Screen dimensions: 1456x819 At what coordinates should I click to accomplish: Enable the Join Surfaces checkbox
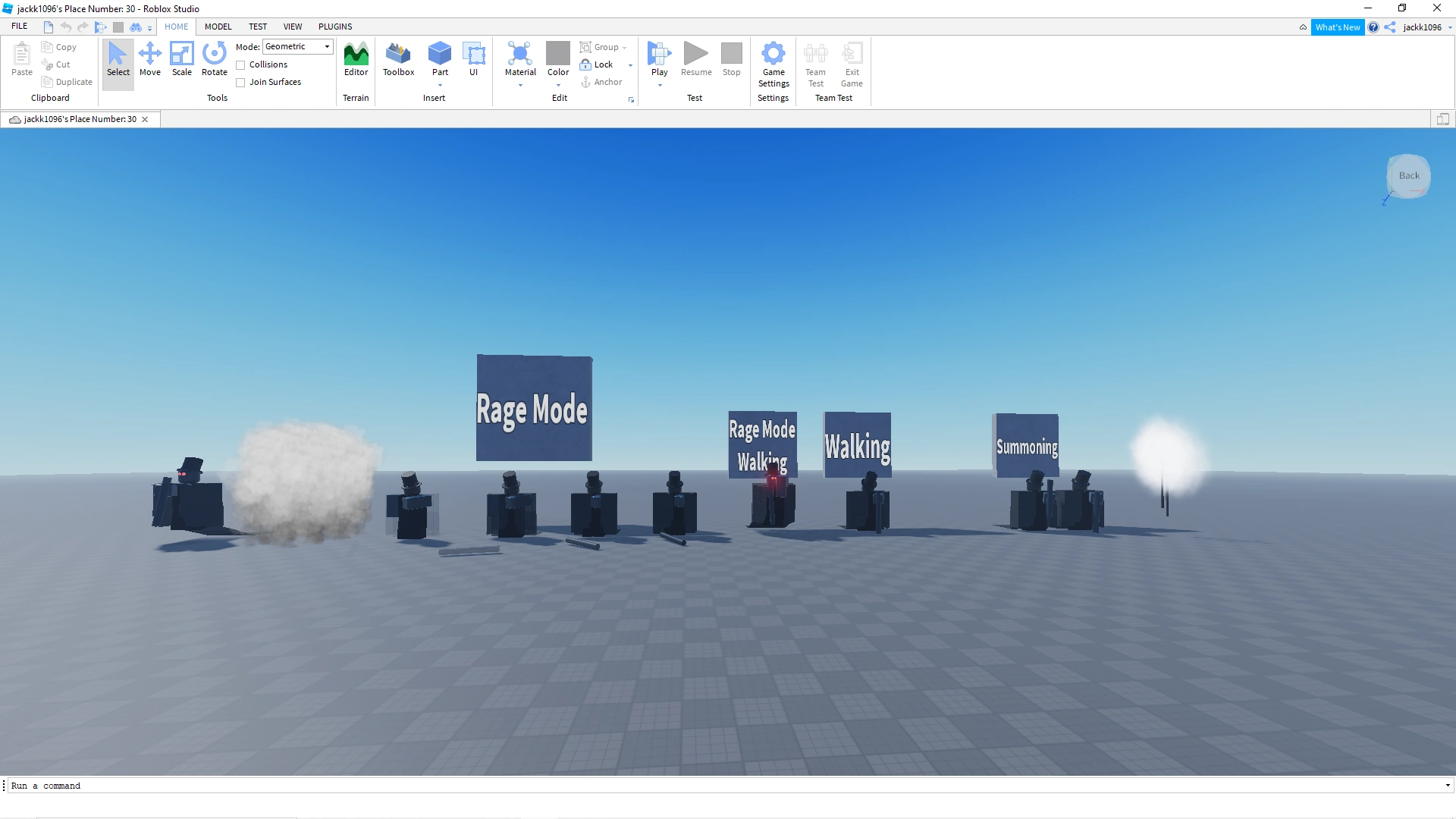[241, 83]
